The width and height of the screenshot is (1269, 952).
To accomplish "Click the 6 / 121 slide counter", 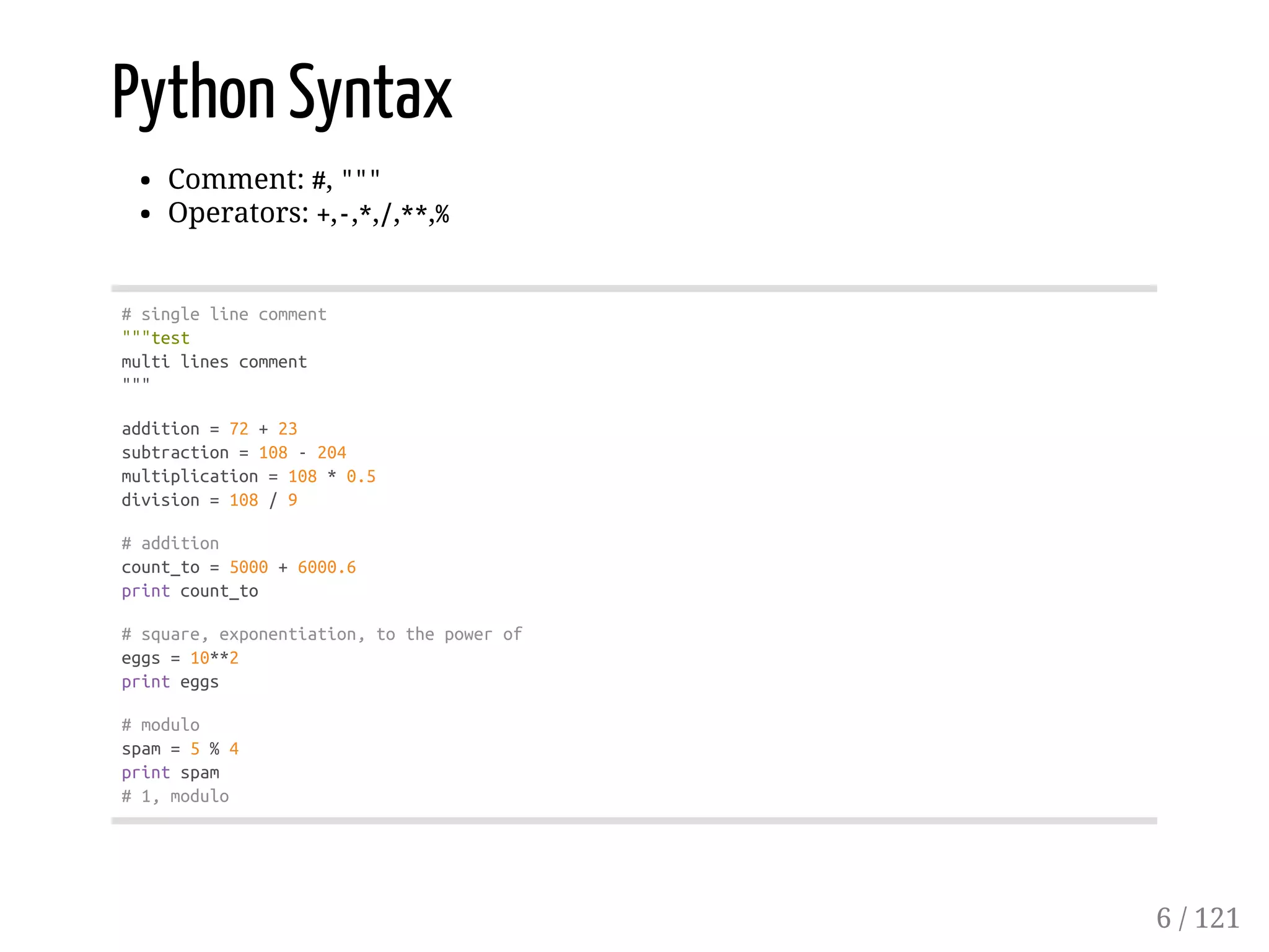I will click(1197, 918).
